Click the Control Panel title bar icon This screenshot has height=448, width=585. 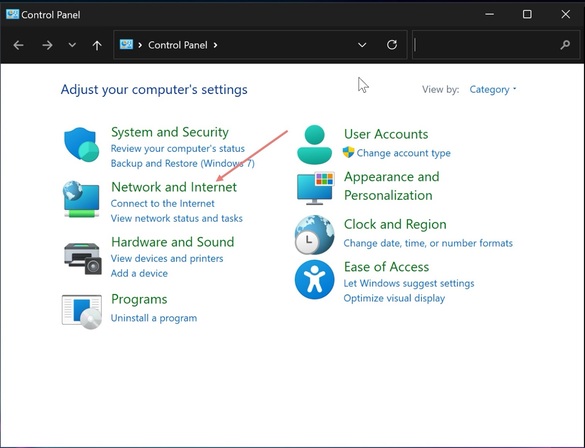pyautogui.click(x=12, y=15)
